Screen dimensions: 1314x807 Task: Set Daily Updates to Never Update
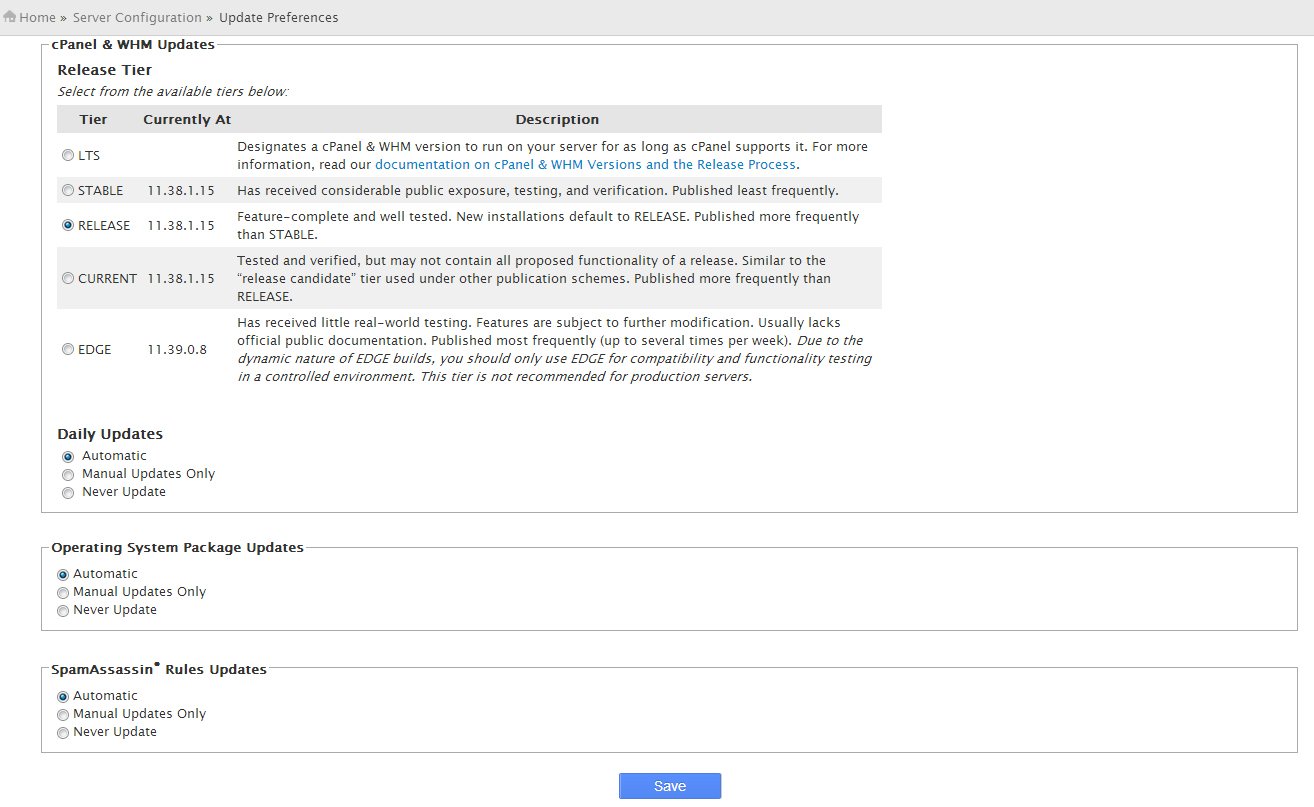tap(68, 492)
